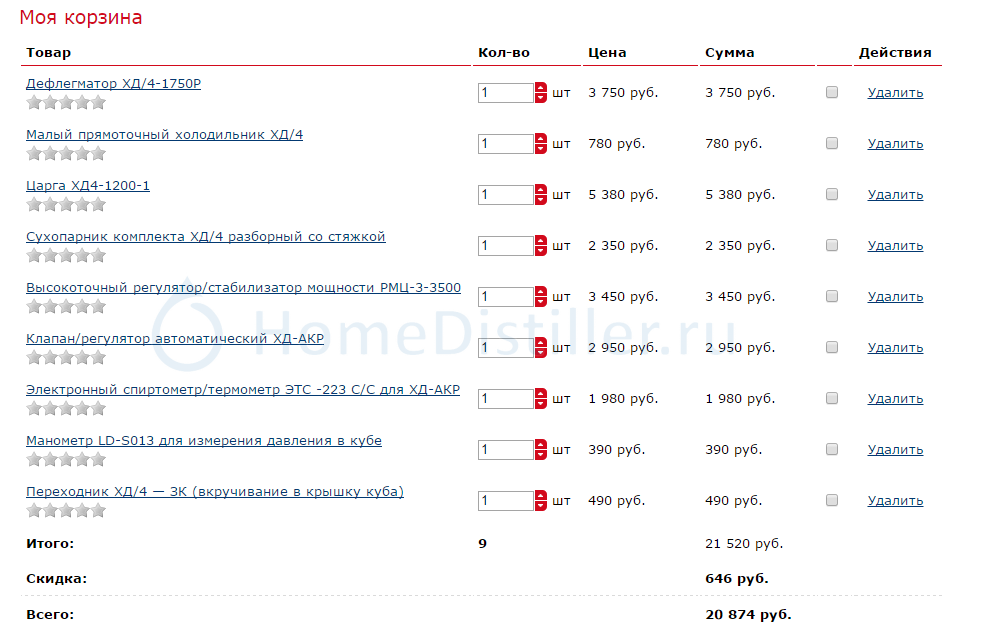Screen dimensions: 985x644
Task: Focus quantity field of Малый прямоточный холодильник
Action: (x=506, y=144)
